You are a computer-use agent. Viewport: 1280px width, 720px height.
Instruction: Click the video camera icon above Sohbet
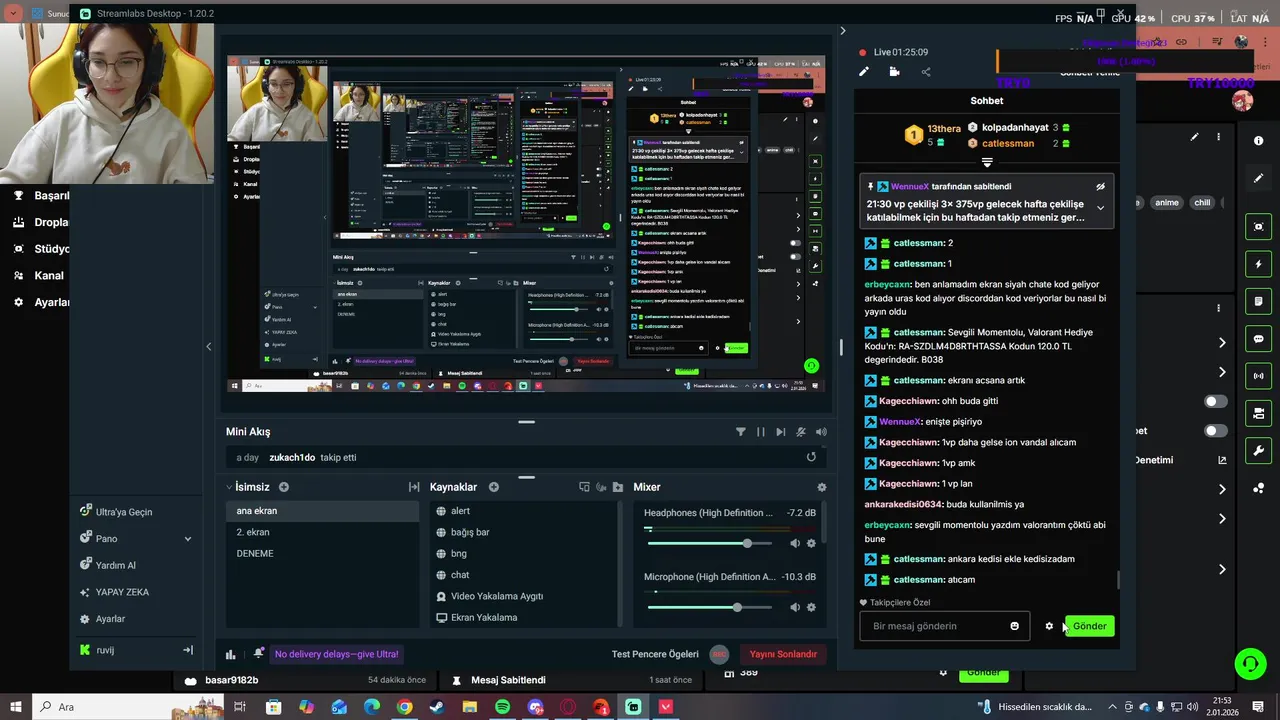point(894,72)
